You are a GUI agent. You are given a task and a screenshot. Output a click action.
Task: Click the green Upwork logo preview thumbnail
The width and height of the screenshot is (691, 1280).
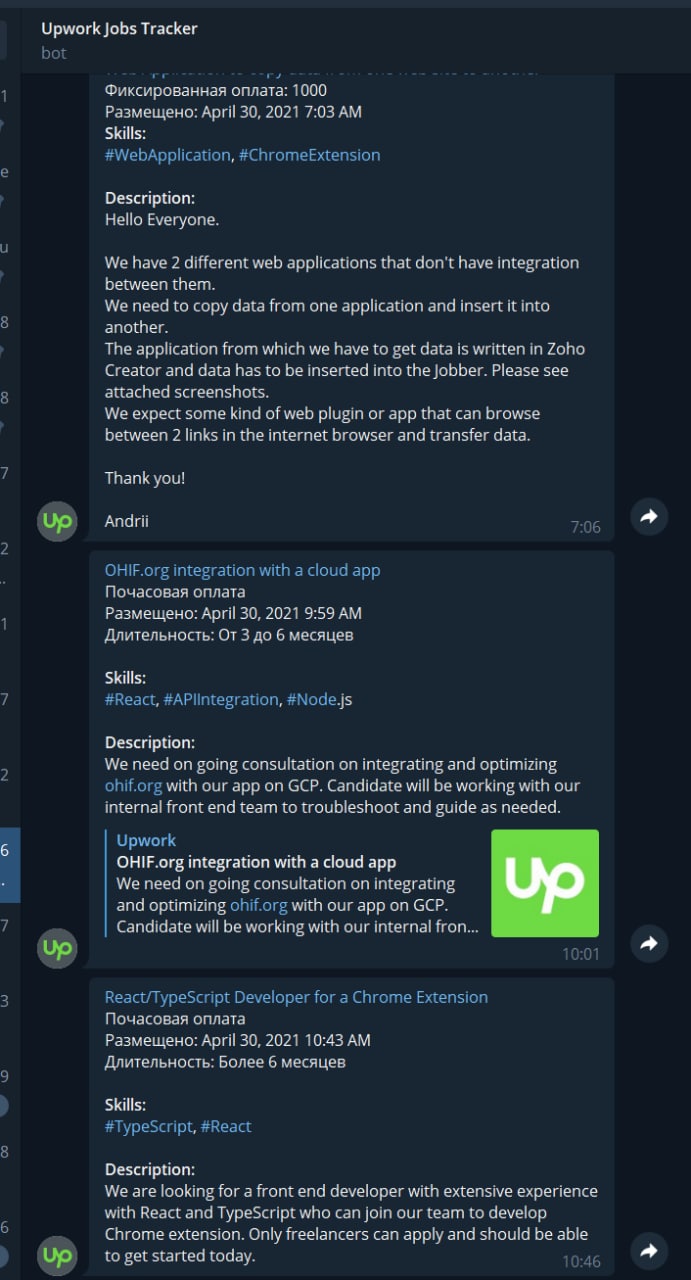[x=545, y=883]
